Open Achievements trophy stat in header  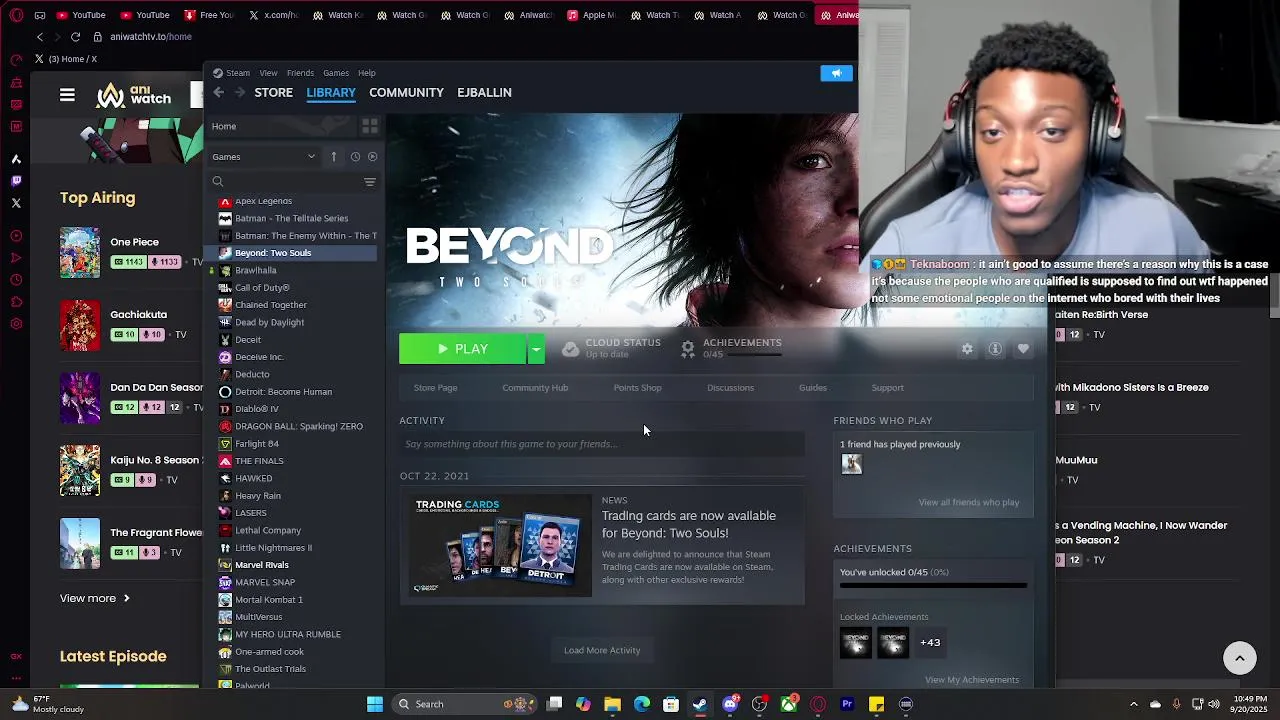click(731, 348)
